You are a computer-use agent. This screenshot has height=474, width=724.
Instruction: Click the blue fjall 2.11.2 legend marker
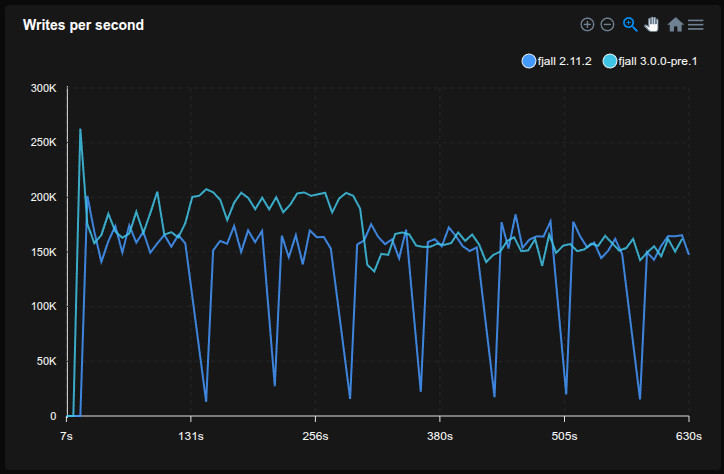(x=529, y=62)
